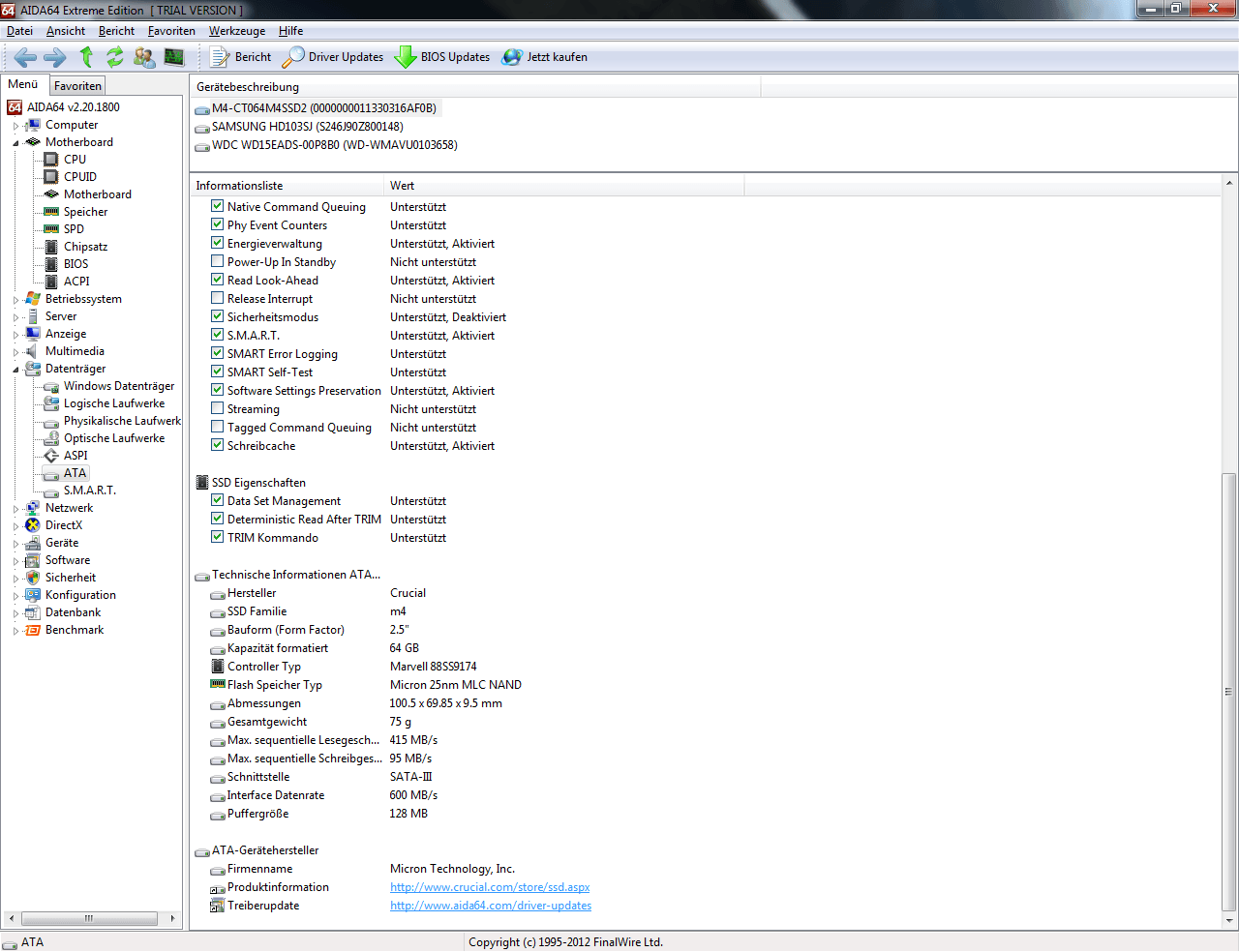Expand the Computer tree node

15,126
